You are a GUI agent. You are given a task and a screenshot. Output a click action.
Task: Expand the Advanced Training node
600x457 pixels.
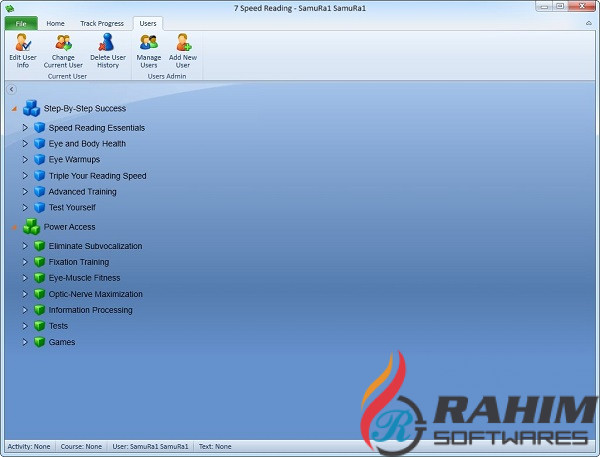(25, 191)
